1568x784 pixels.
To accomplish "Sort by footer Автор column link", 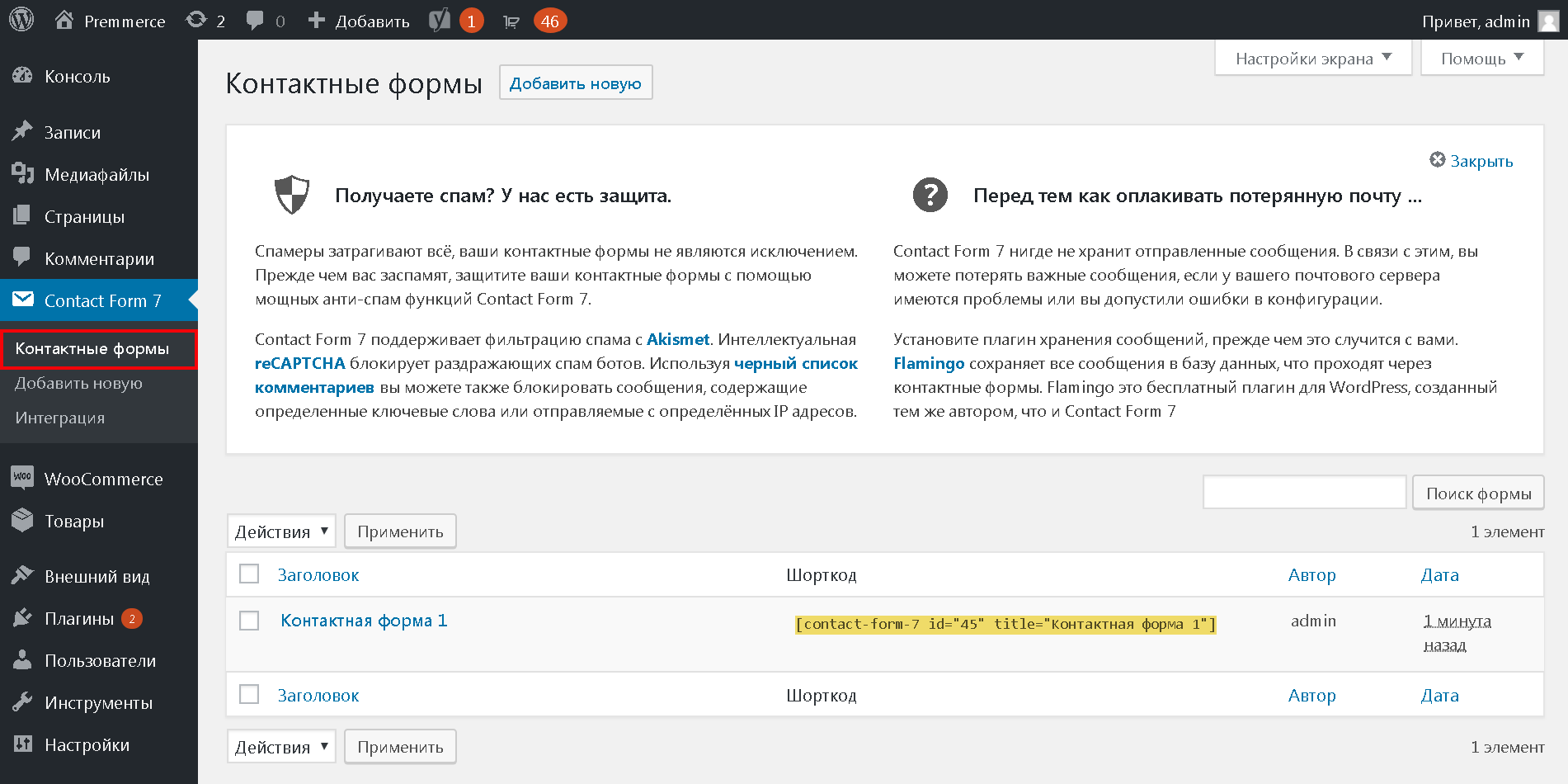I will pyautogui.click(x=1312, y=696).
